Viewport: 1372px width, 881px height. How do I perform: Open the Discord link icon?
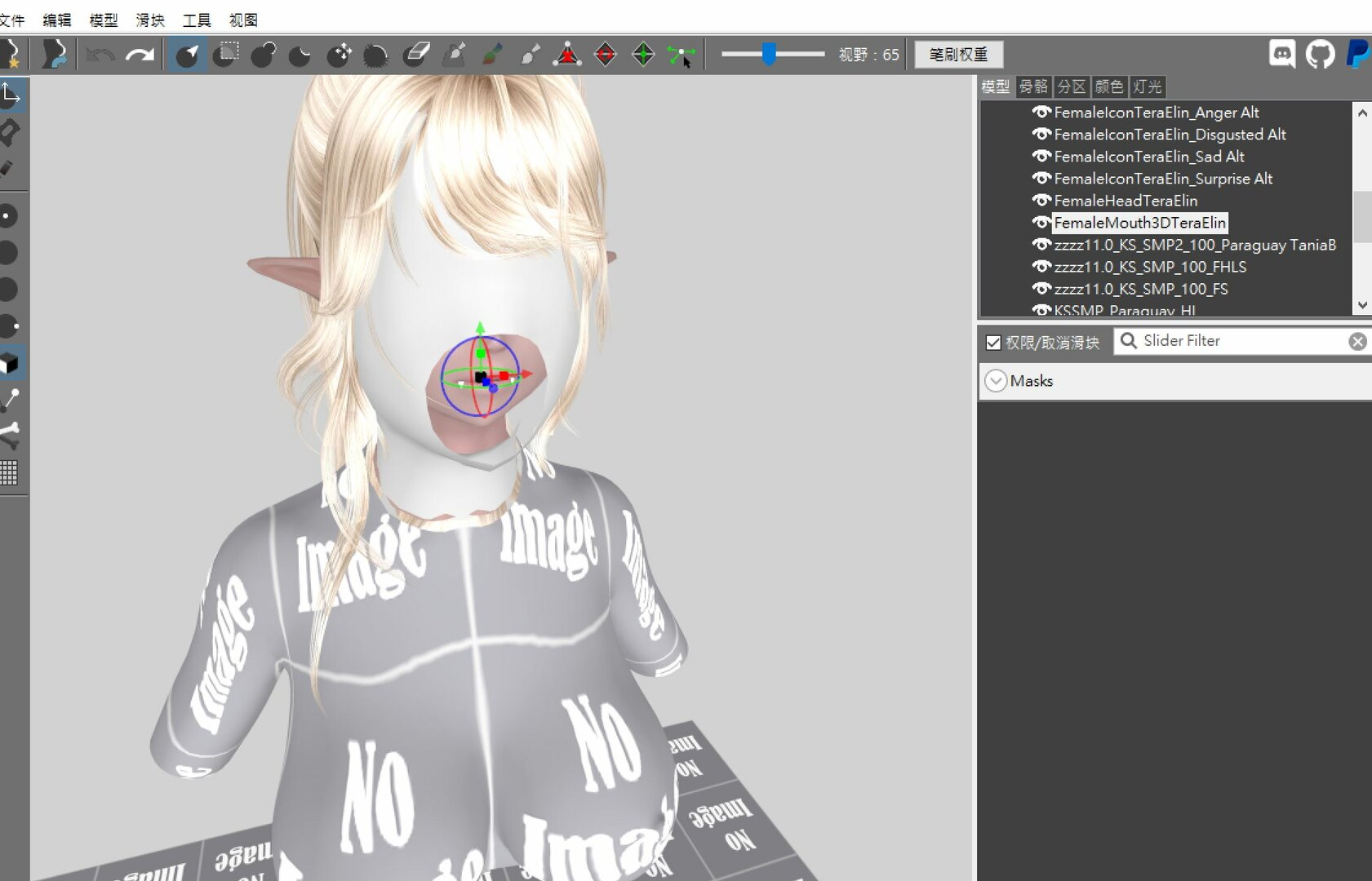pos(1282,54)
